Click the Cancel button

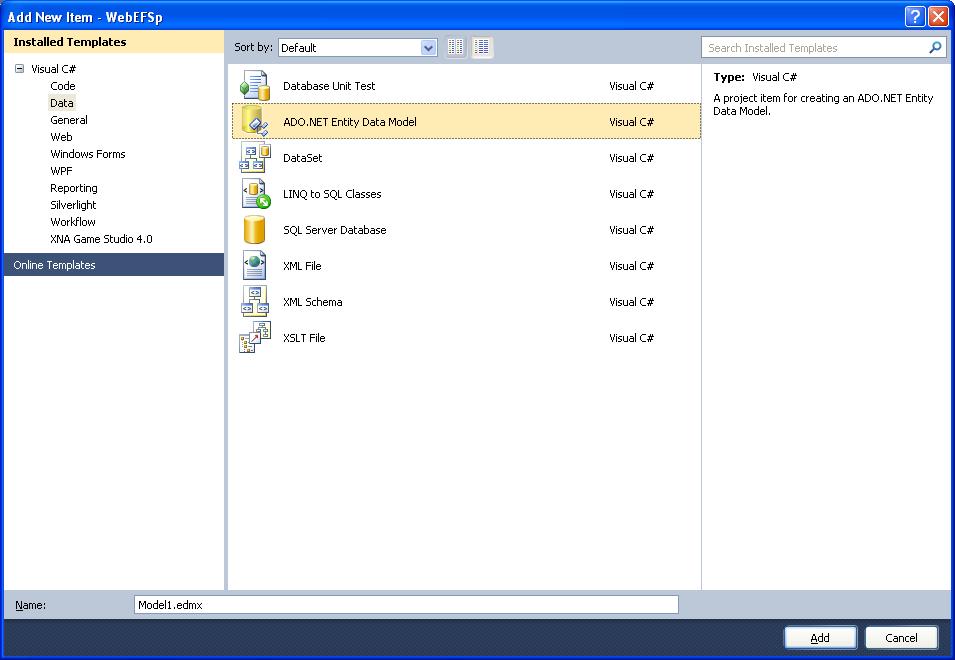pos(901,638)
